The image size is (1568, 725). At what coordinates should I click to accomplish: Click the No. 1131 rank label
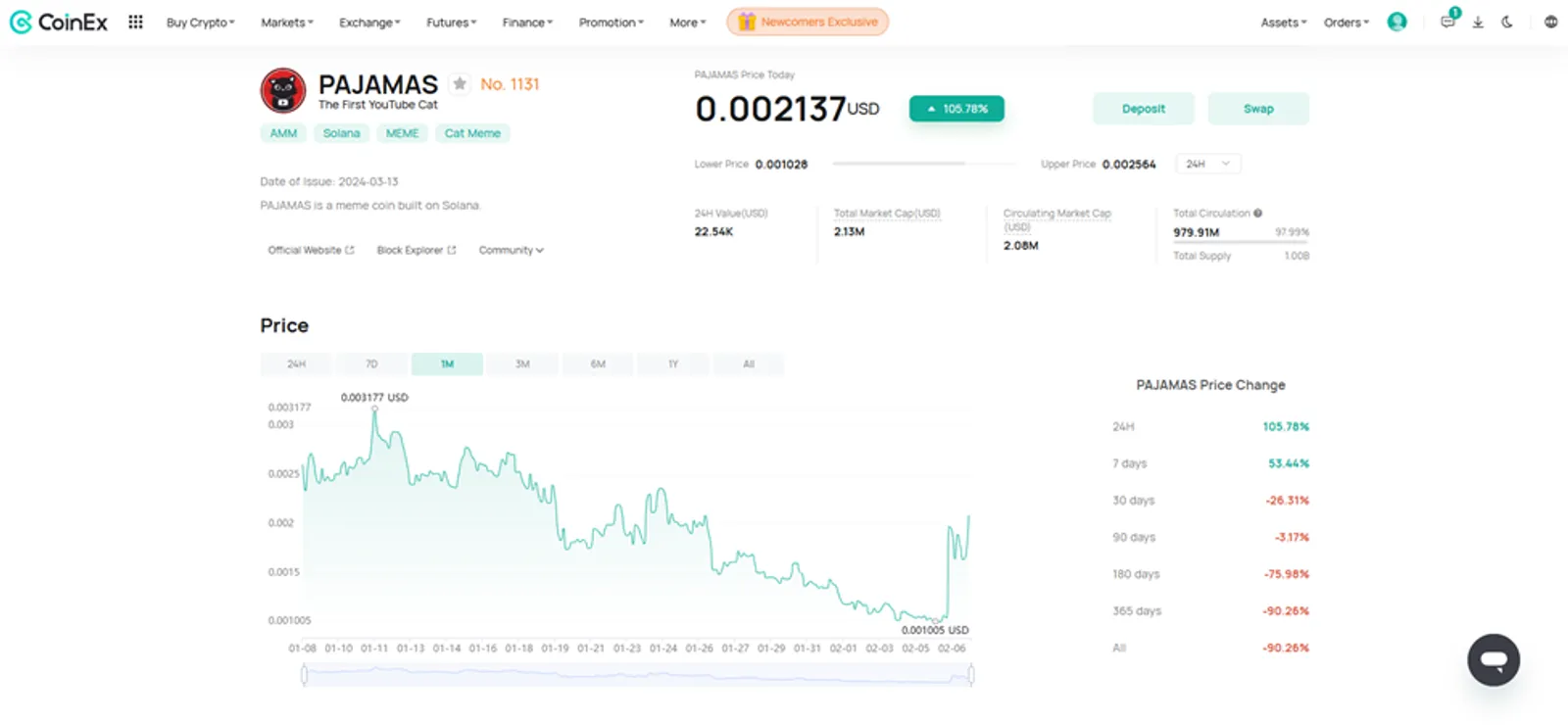tap(510, 84)
